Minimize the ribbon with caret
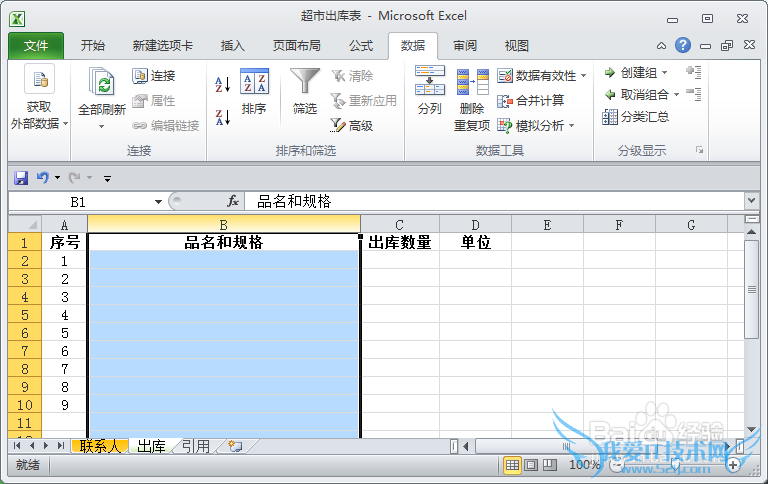 tap(661, 46)
